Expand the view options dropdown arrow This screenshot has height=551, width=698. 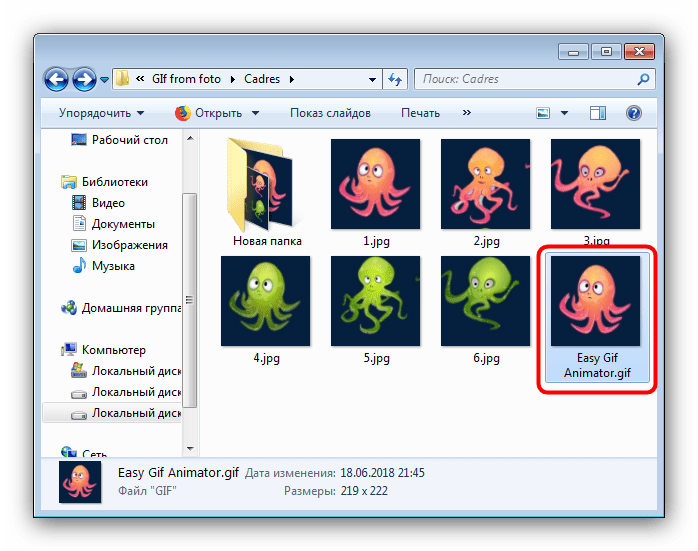click(564, 113)
